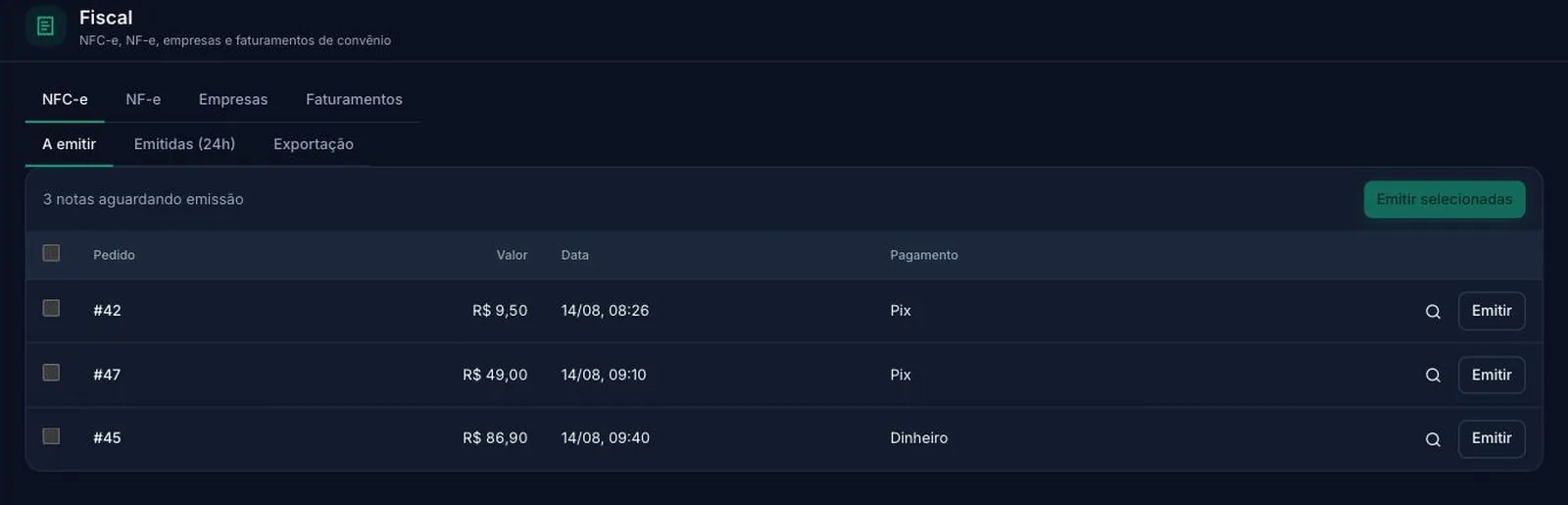The height and width of the screenshot is (505, 1568).
Task: Switch to the NF-e tab
Action: (x=143, y=99)
